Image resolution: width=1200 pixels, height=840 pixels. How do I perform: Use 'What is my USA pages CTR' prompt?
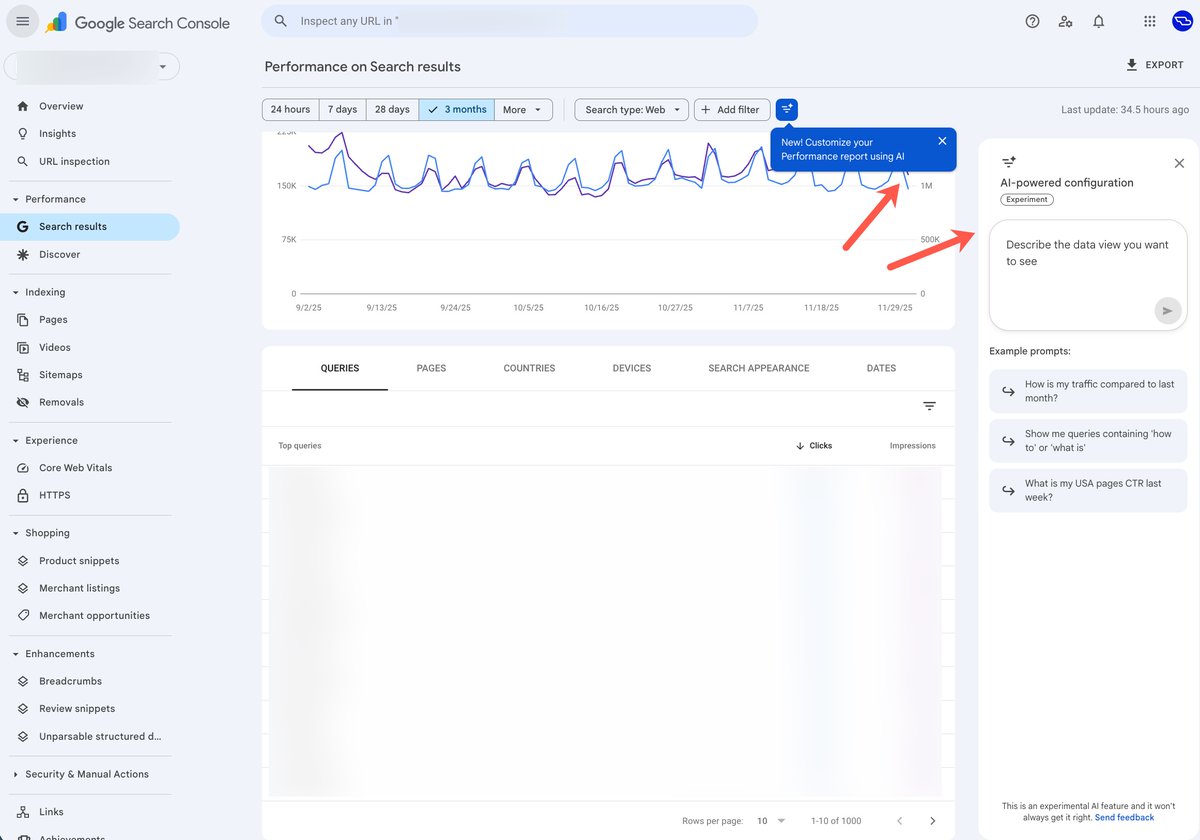[1088, 490]
